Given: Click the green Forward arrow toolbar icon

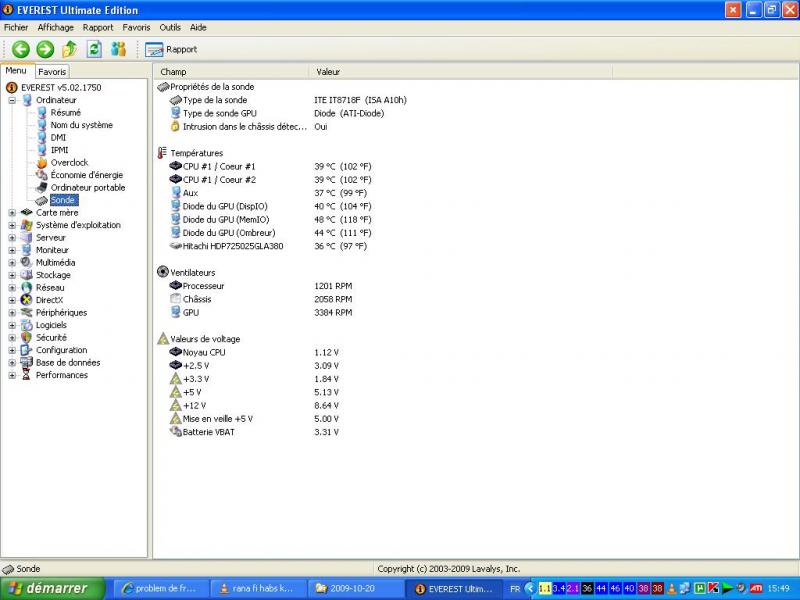Looking at the screenshot, I should (x=45, y=49).
